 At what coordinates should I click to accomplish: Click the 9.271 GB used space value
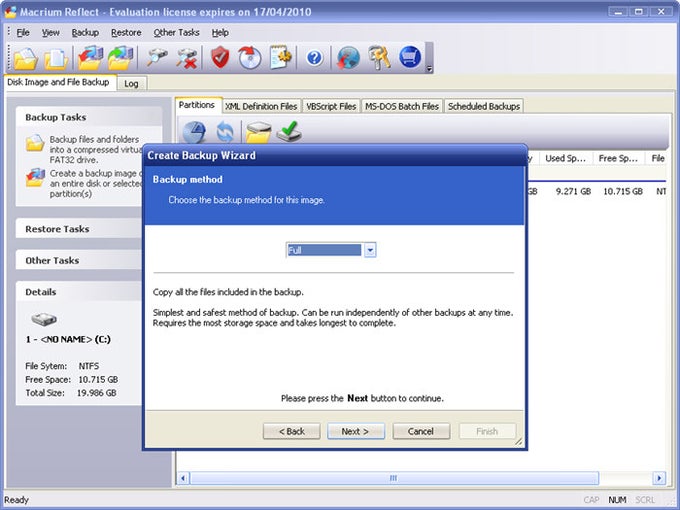[573, 191]
